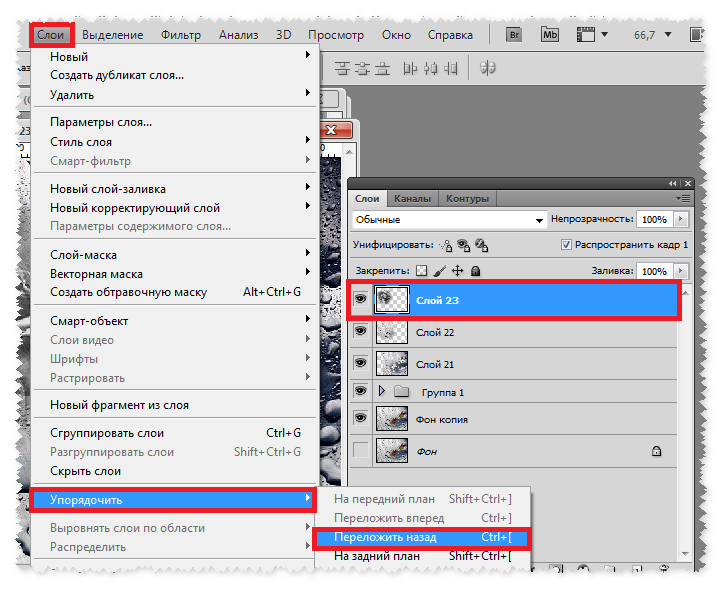Image resolution: width=723 pixels, height=589 pixels.
Task: Choose Переложить назад
Action: coord(422,537)
